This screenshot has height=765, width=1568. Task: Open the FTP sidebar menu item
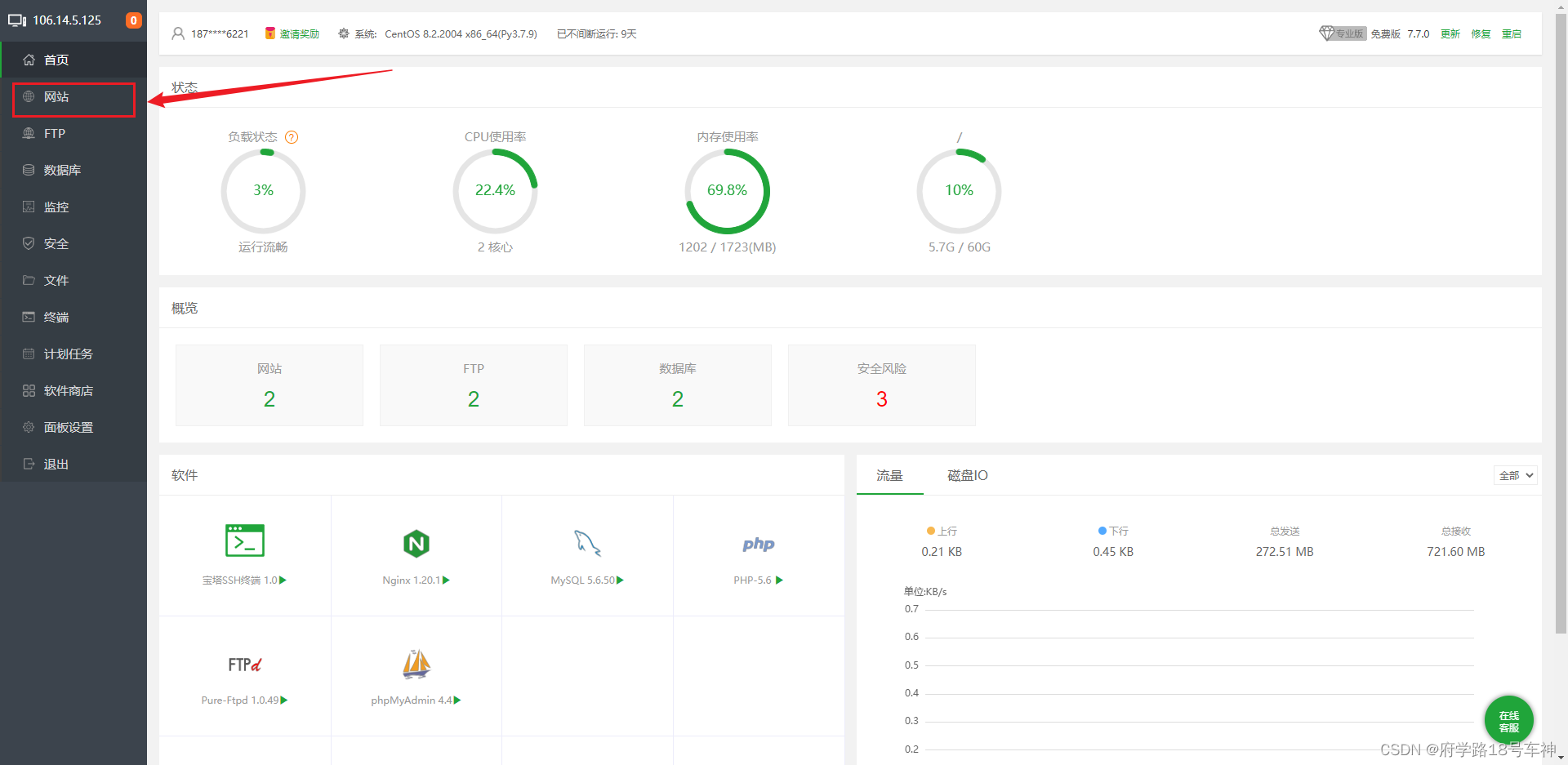point(73,133)
